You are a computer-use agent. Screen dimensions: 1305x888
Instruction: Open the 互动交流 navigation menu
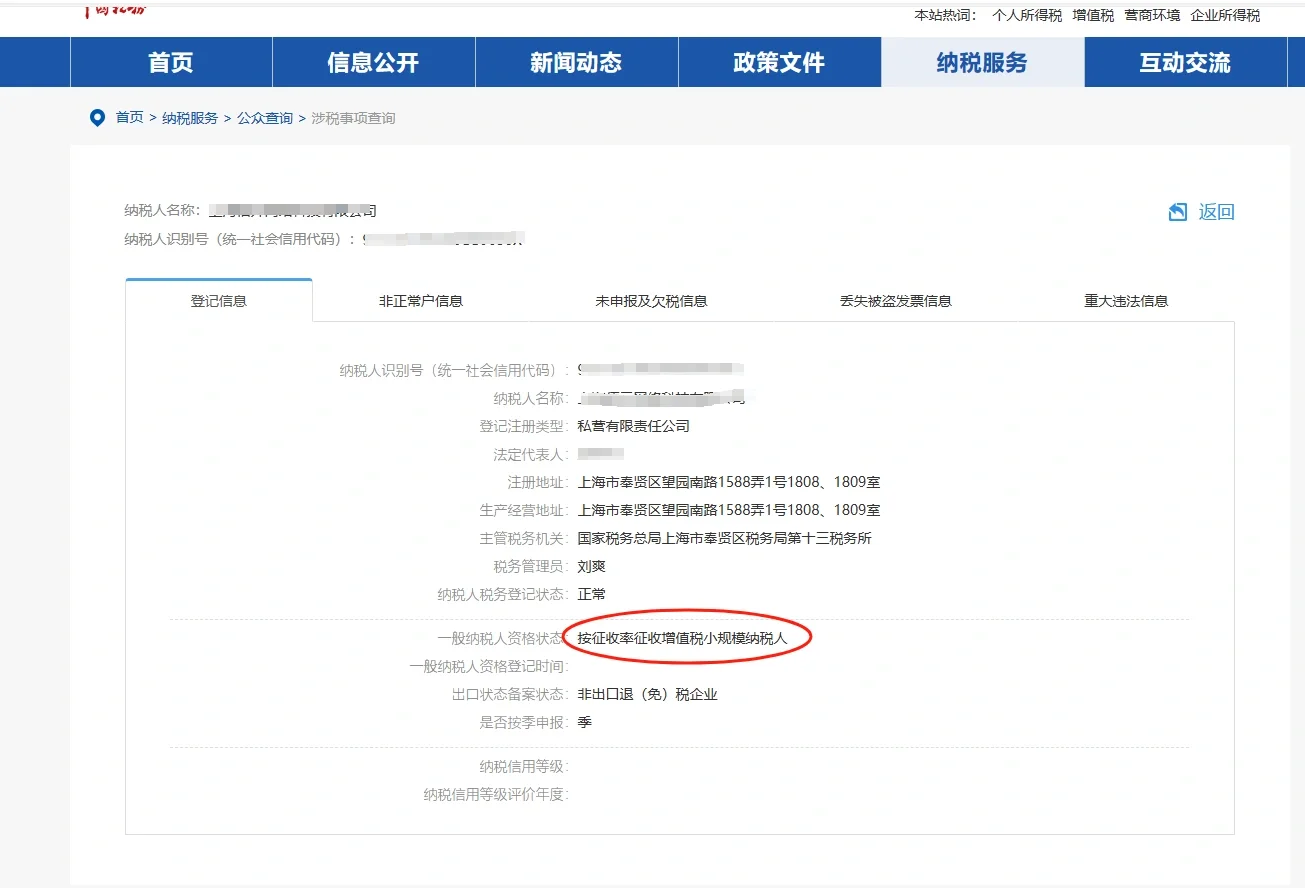pos(1187,61)
